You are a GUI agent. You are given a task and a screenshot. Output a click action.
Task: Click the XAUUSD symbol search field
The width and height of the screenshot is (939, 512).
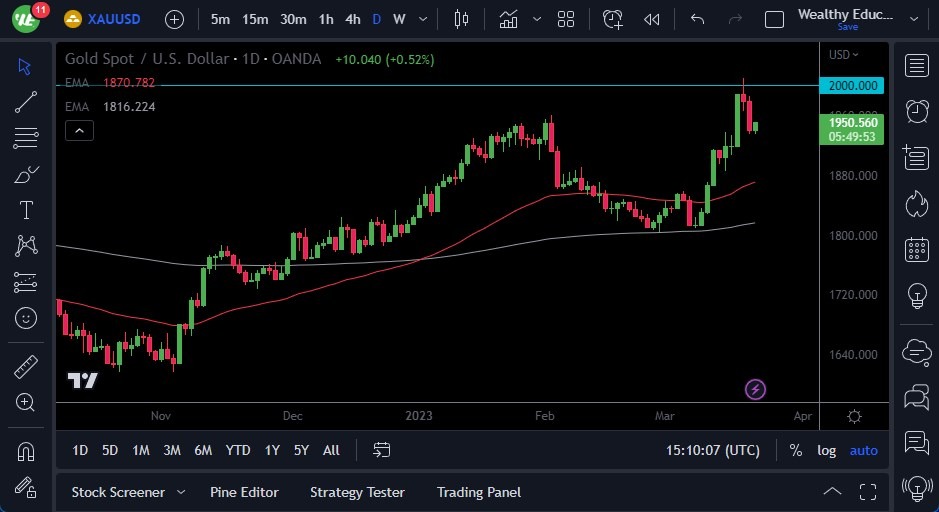click(x=113, y=19)
